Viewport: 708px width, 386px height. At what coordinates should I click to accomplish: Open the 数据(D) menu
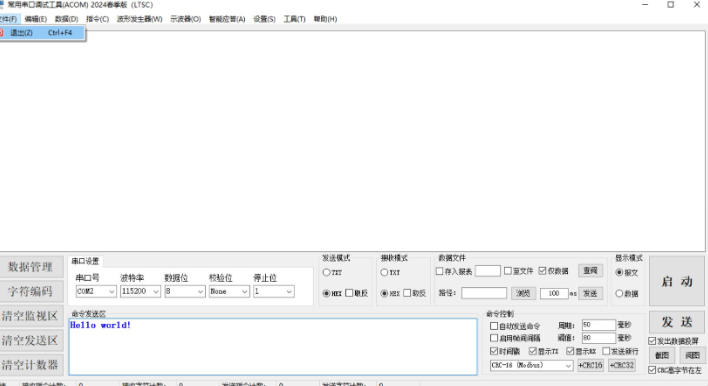(66, 19)
